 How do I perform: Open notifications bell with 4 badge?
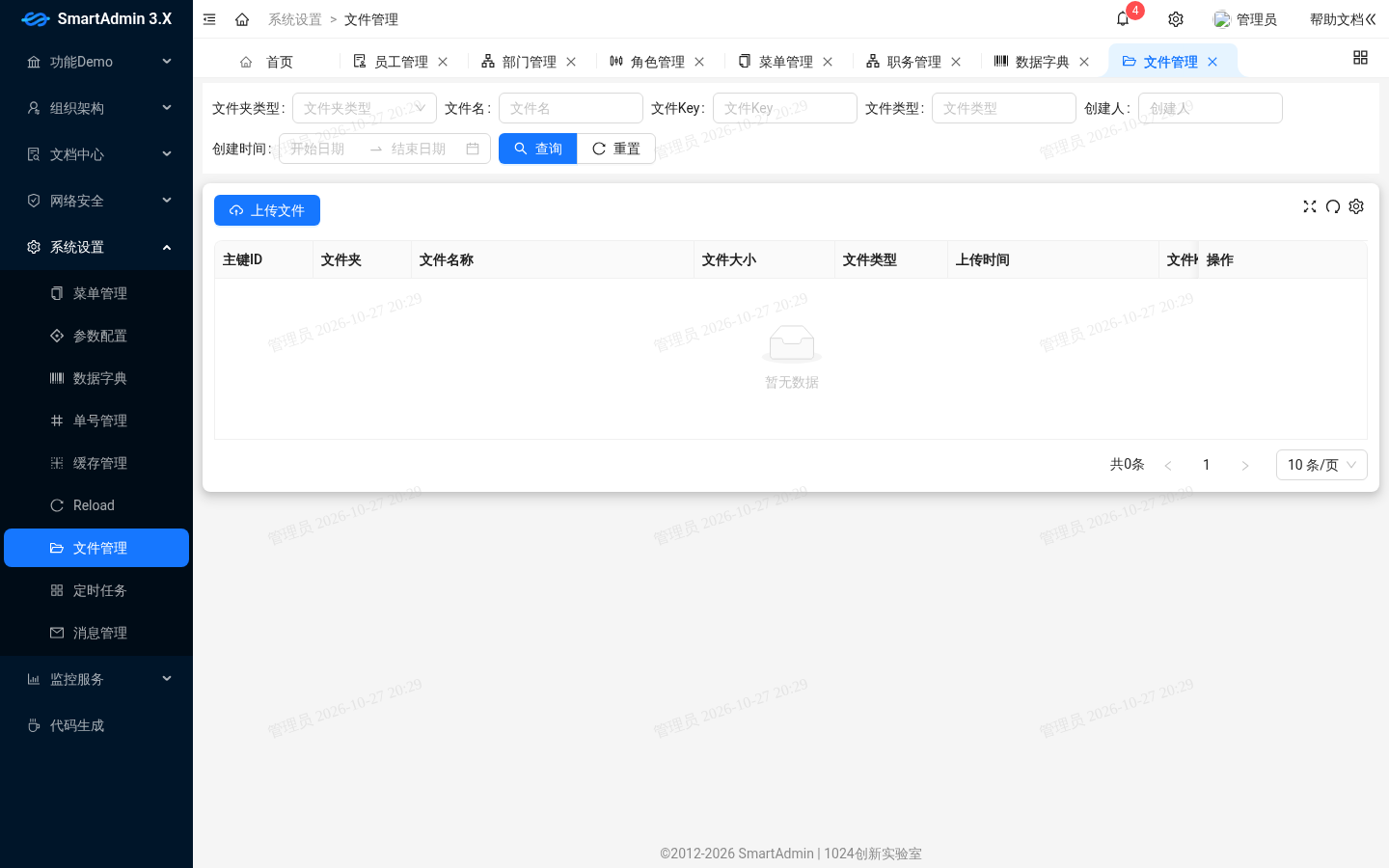[1123, 19]
